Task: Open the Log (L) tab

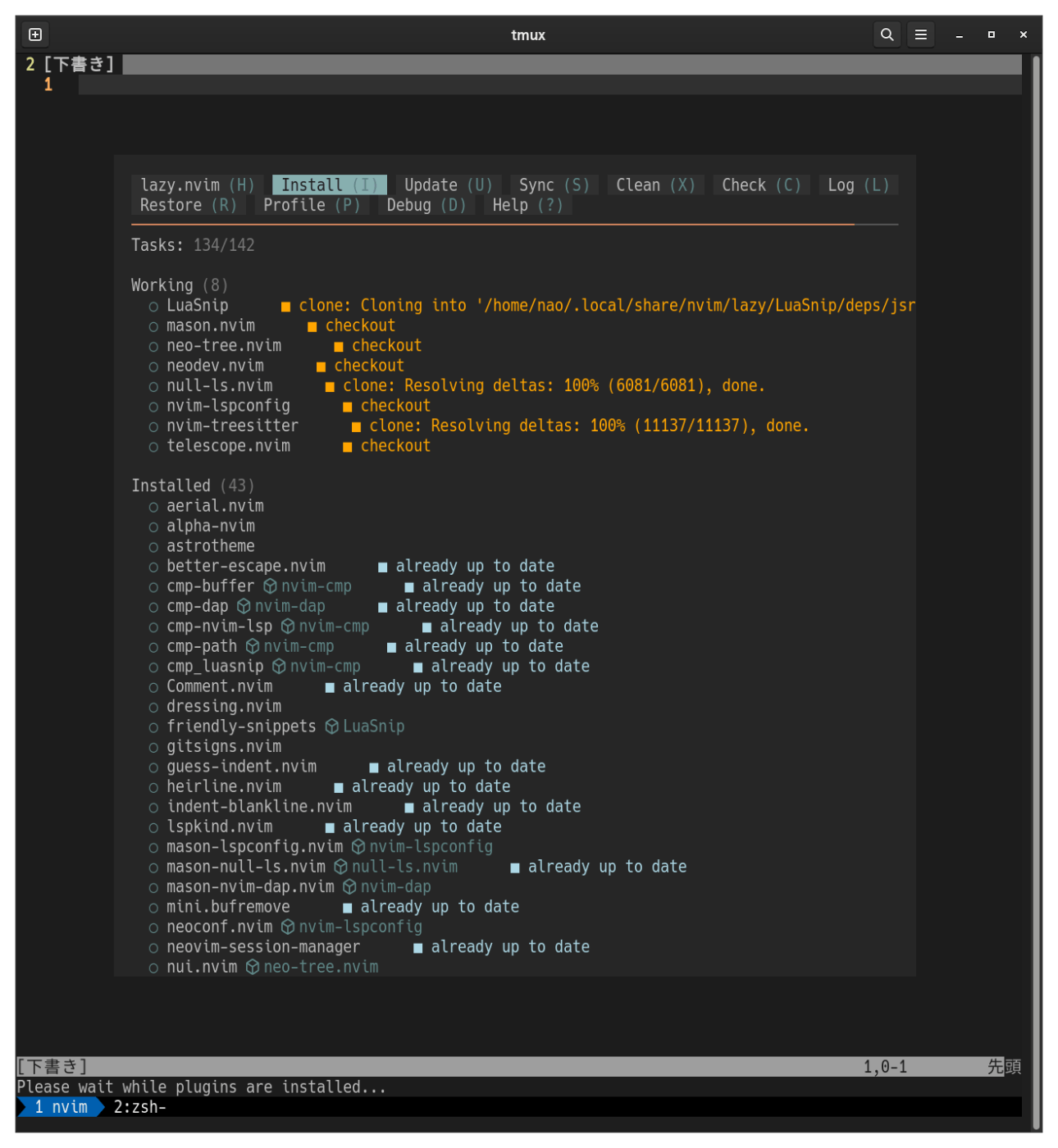Action: click(859, 185)
